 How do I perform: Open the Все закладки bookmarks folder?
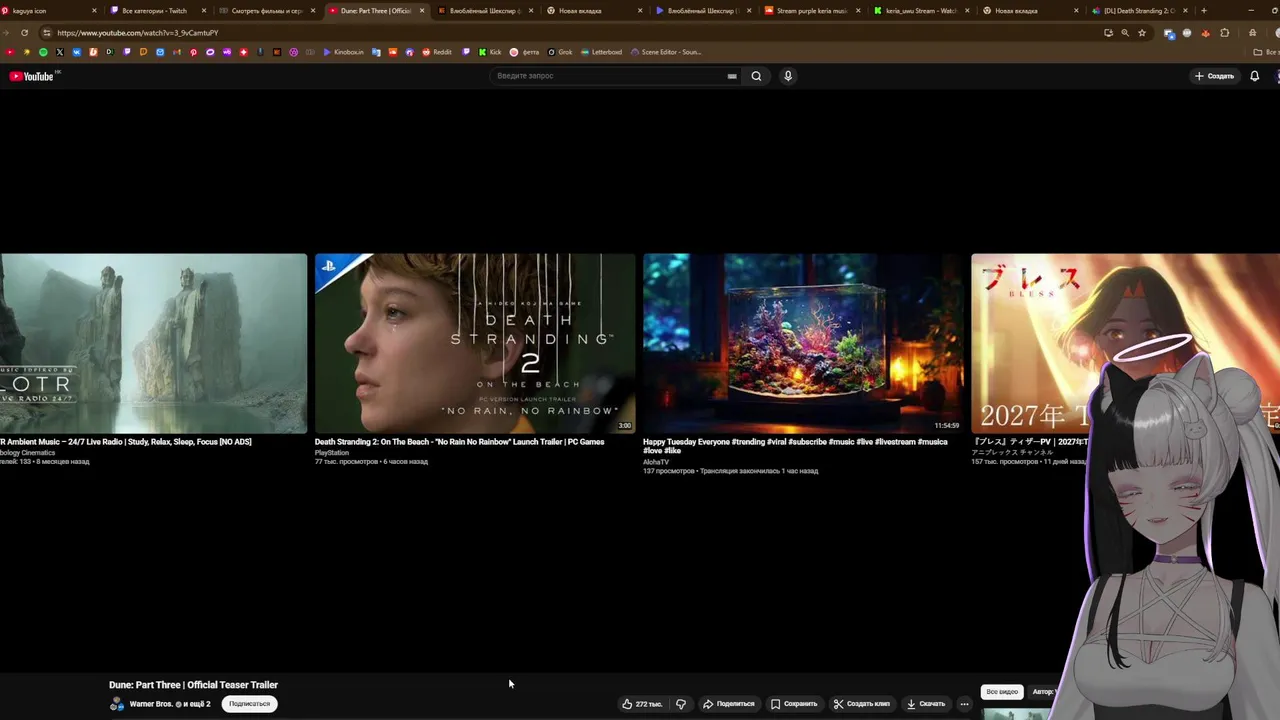1264,52
